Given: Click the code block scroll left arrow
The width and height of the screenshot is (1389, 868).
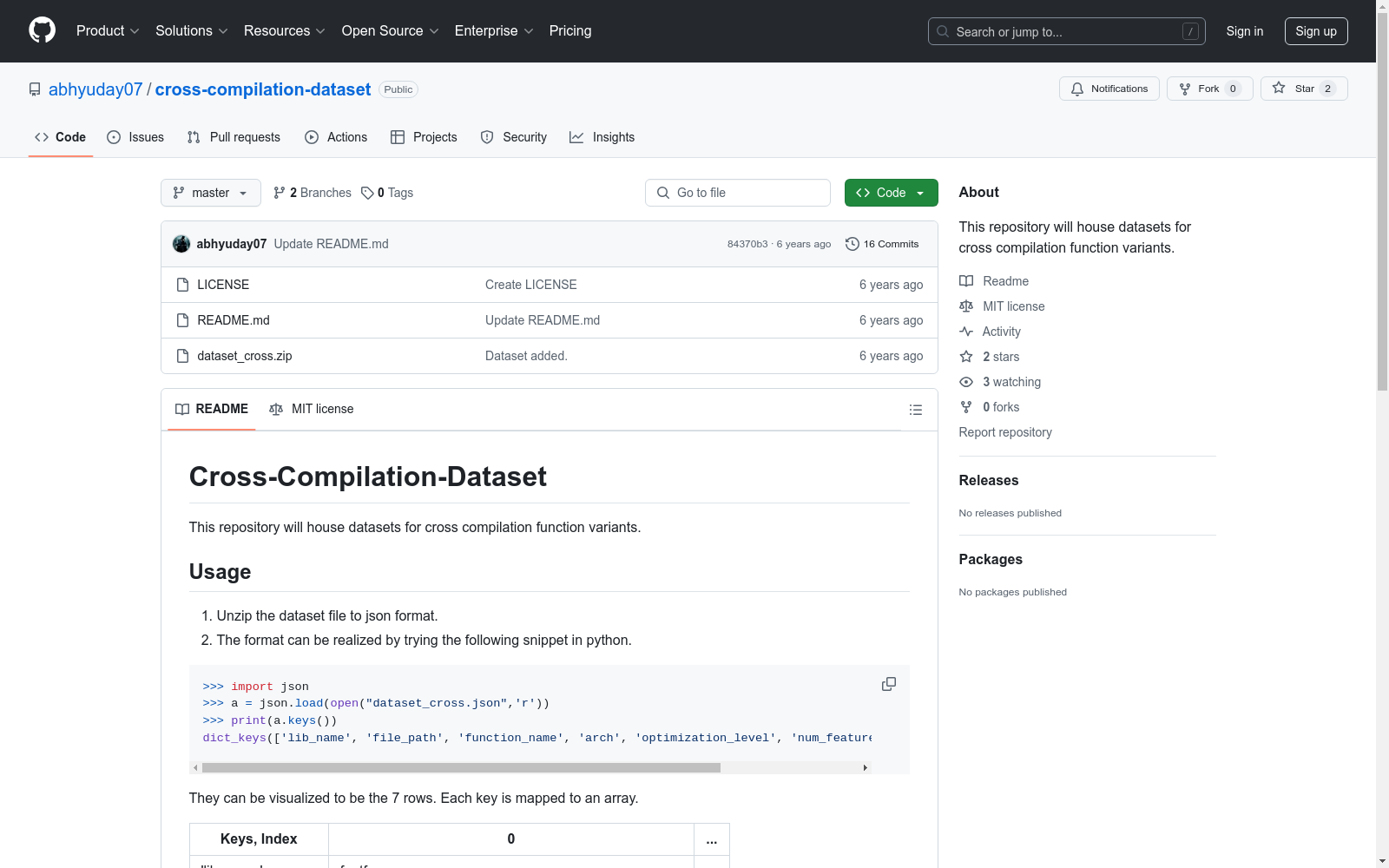Looking at the screenshot, I should 195,767.
